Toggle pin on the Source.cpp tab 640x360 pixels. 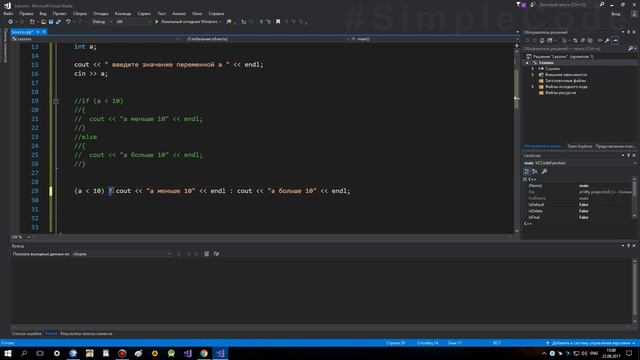pos(38,32)
